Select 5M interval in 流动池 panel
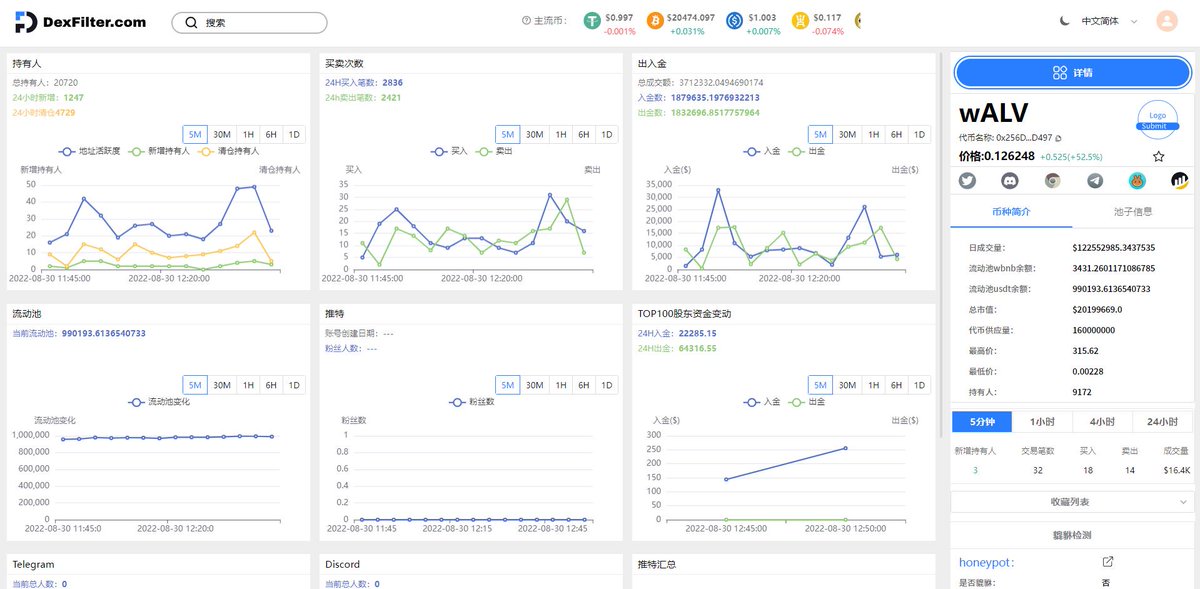The height and width of the screenshot is (589, 1200). [x=195, y=385]
